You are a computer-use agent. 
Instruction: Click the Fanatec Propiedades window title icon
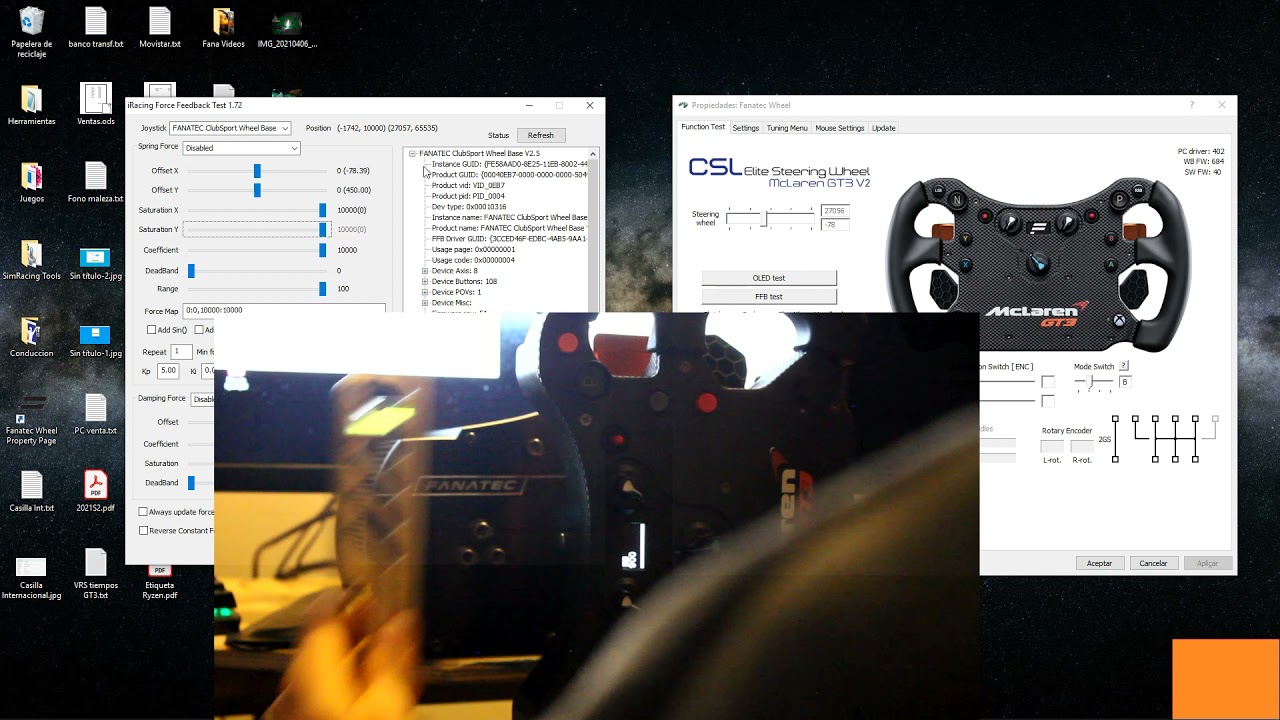click(x=683, y=105)
